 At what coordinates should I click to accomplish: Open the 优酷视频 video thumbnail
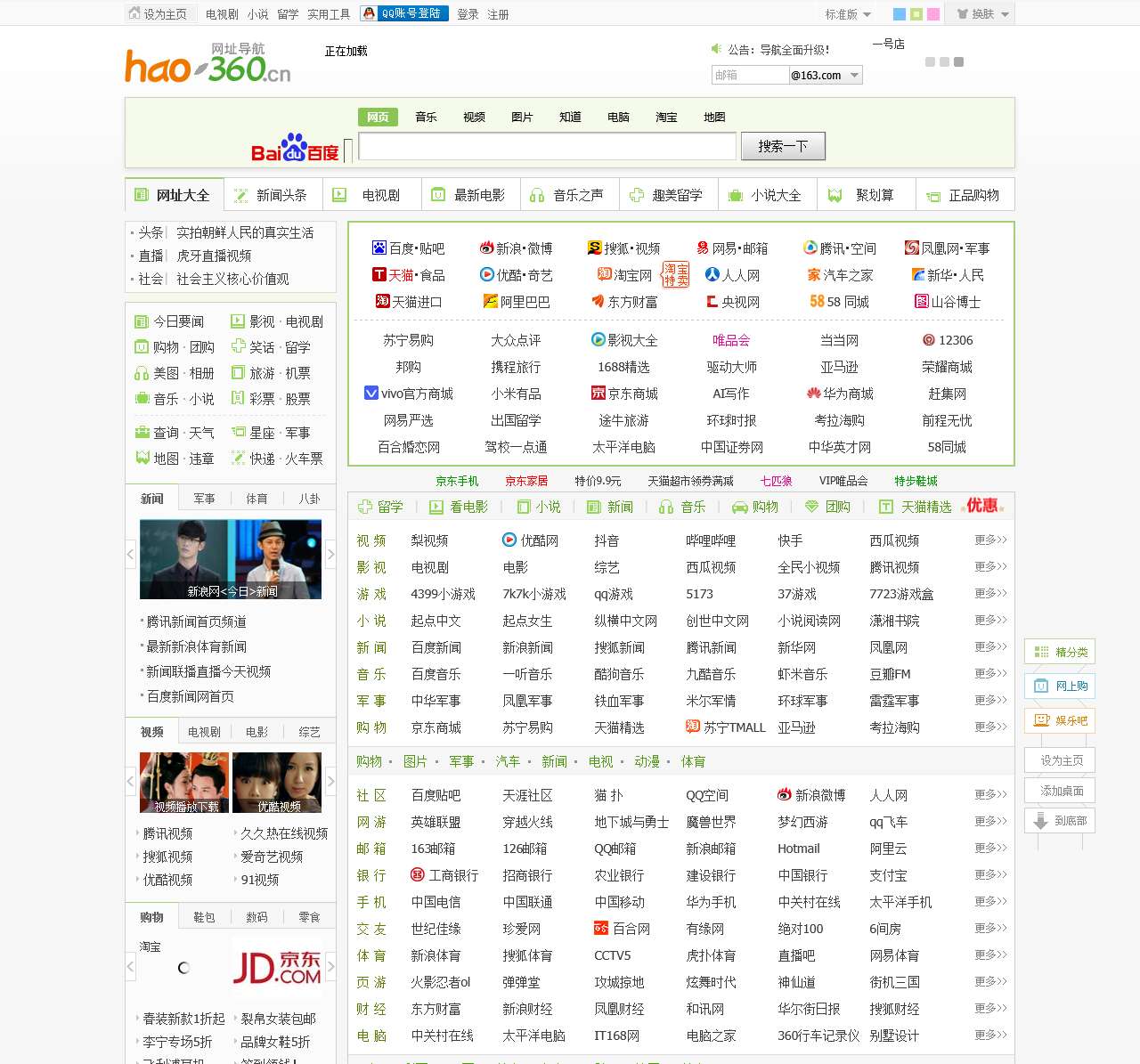(277, 783)
